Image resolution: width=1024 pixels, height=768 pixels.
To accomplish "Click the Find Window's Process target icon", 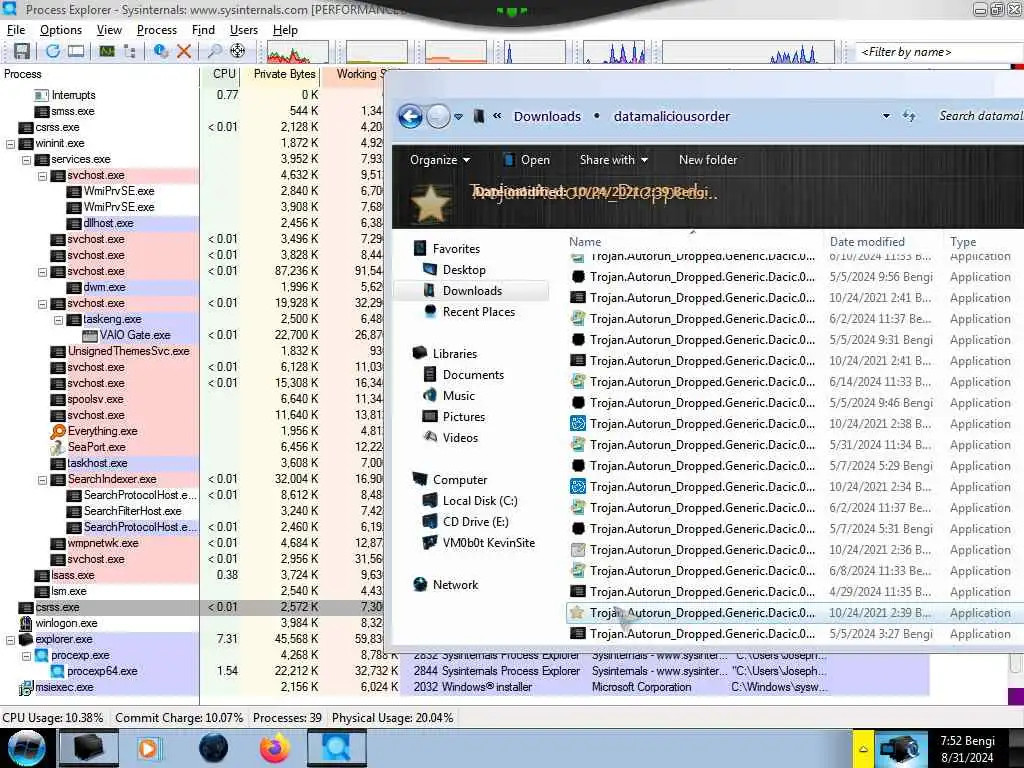I will tap(238, 51).
